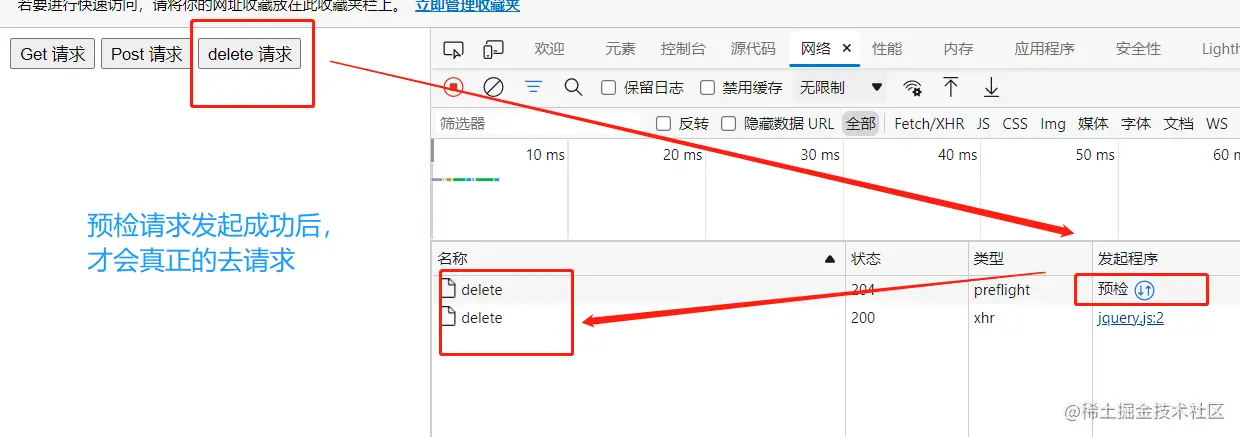Filter by 媒体 type
1240x437 pixels.
point(1092,124)
